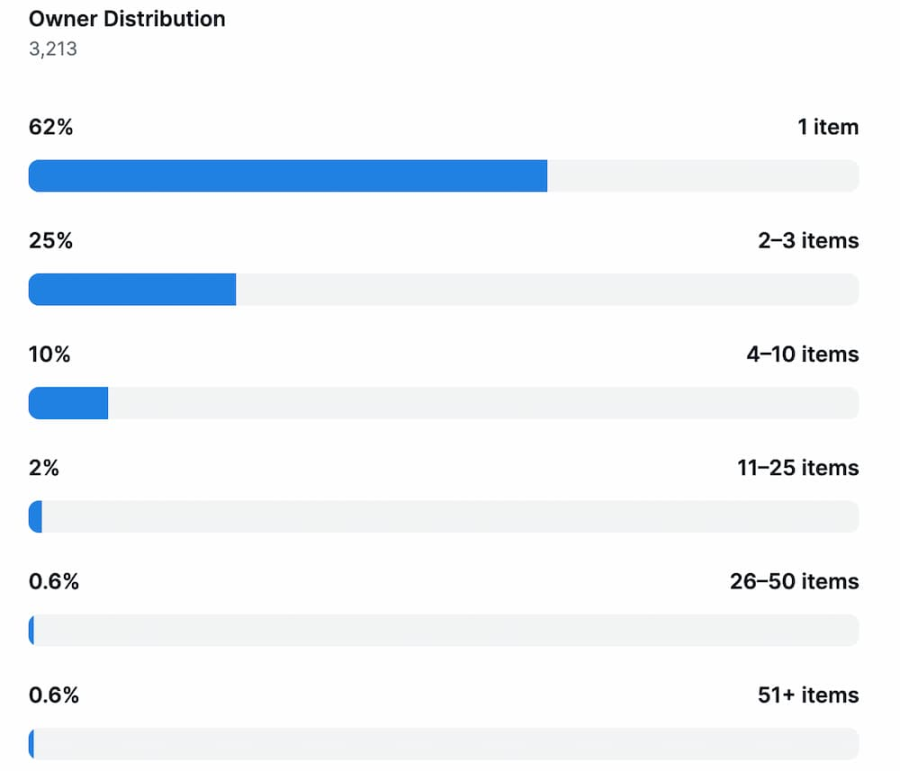This screenshot has width=900, height=771.
Task: Click the blue fill of the 10% bar
Action: [x=68, y=403]
